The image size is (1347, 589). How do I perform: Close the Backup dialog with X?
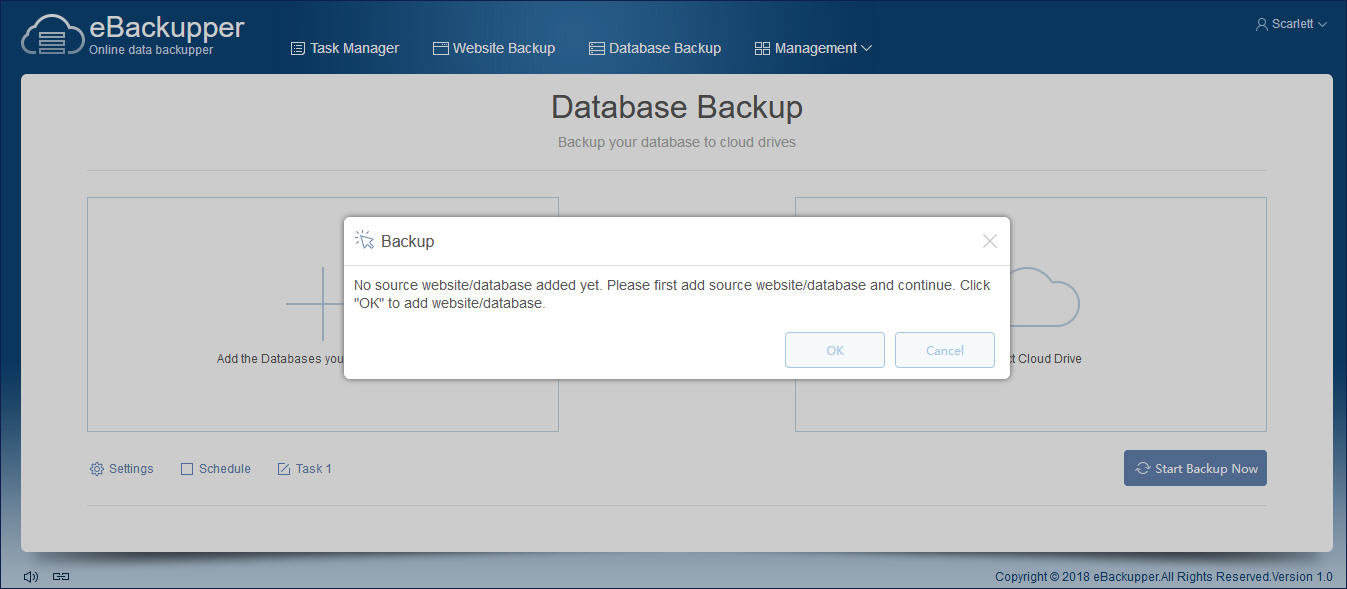click(990, 241)
